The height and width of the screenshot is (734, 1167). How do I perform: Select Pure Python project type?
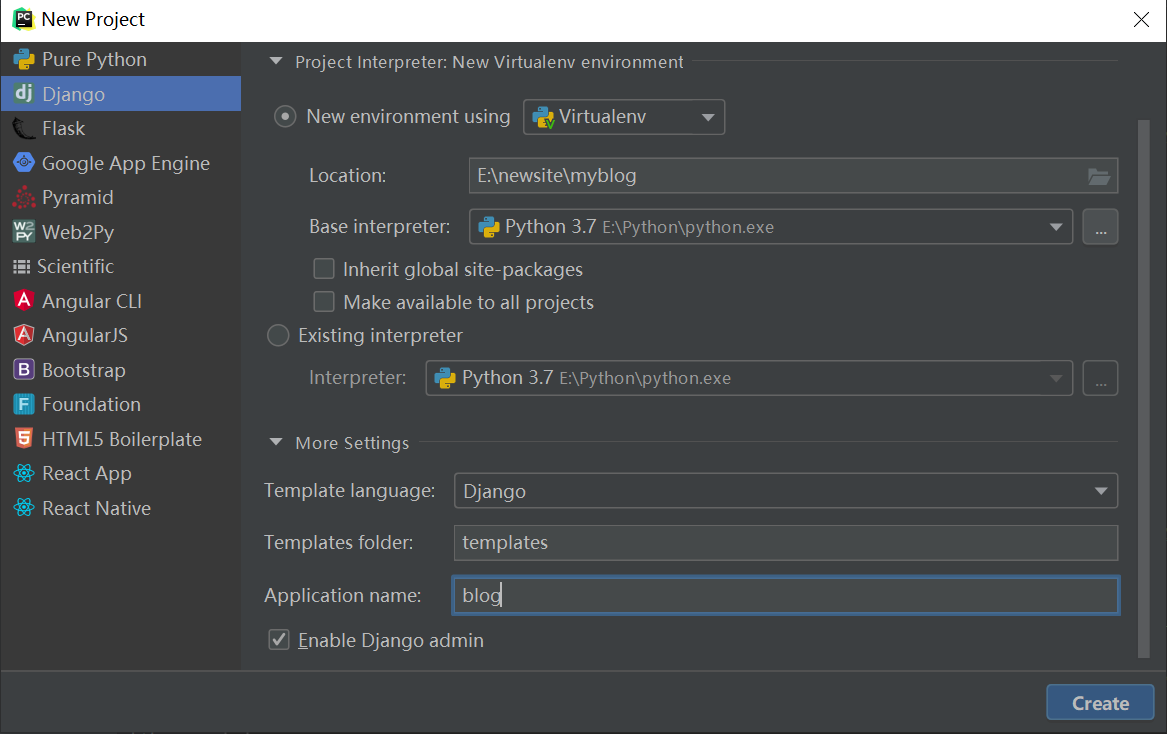[94, 60]
